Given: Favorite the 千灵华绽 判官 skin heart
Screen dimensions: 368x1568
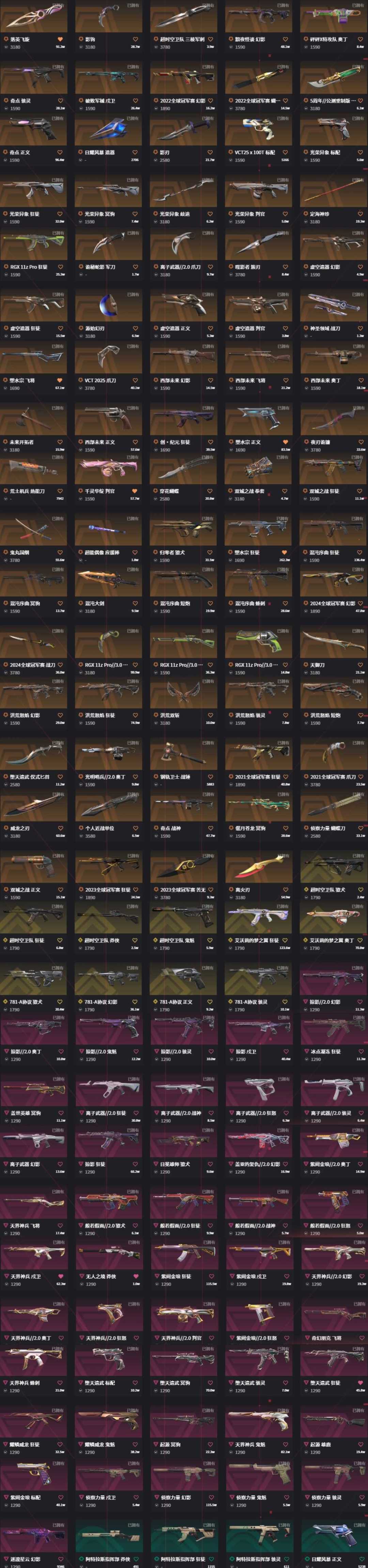Looking at the screenshot, I should (x=135, y=491).
